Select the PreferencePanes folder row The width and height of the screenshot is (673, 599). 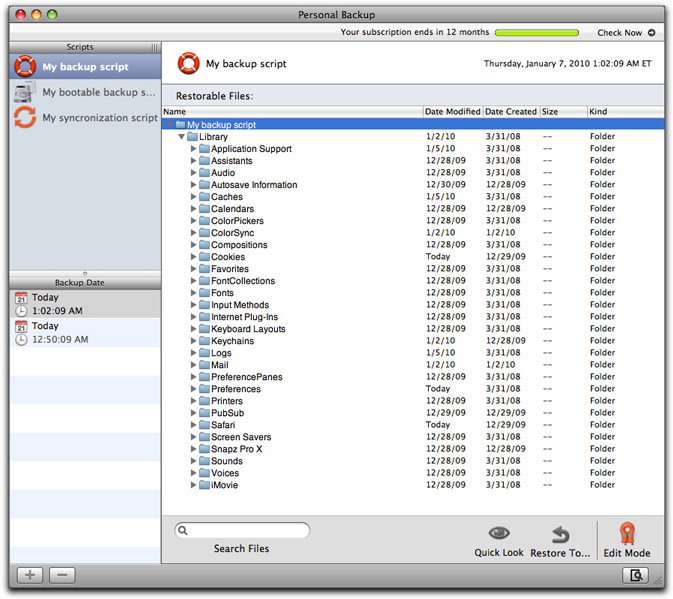pos(413,377)
